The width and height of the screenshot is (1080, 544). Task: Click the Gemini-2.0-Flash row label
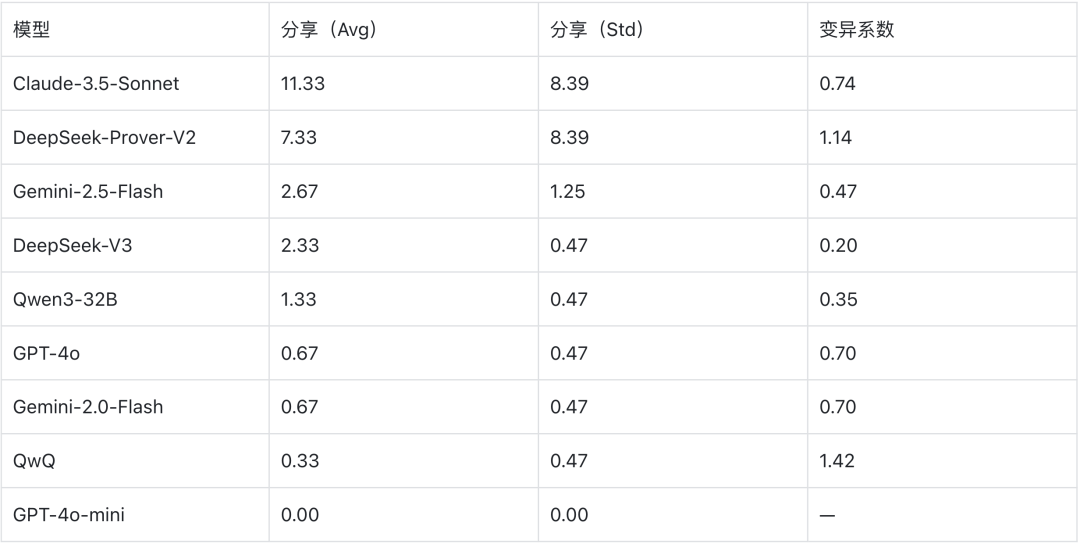coord(88,408)
